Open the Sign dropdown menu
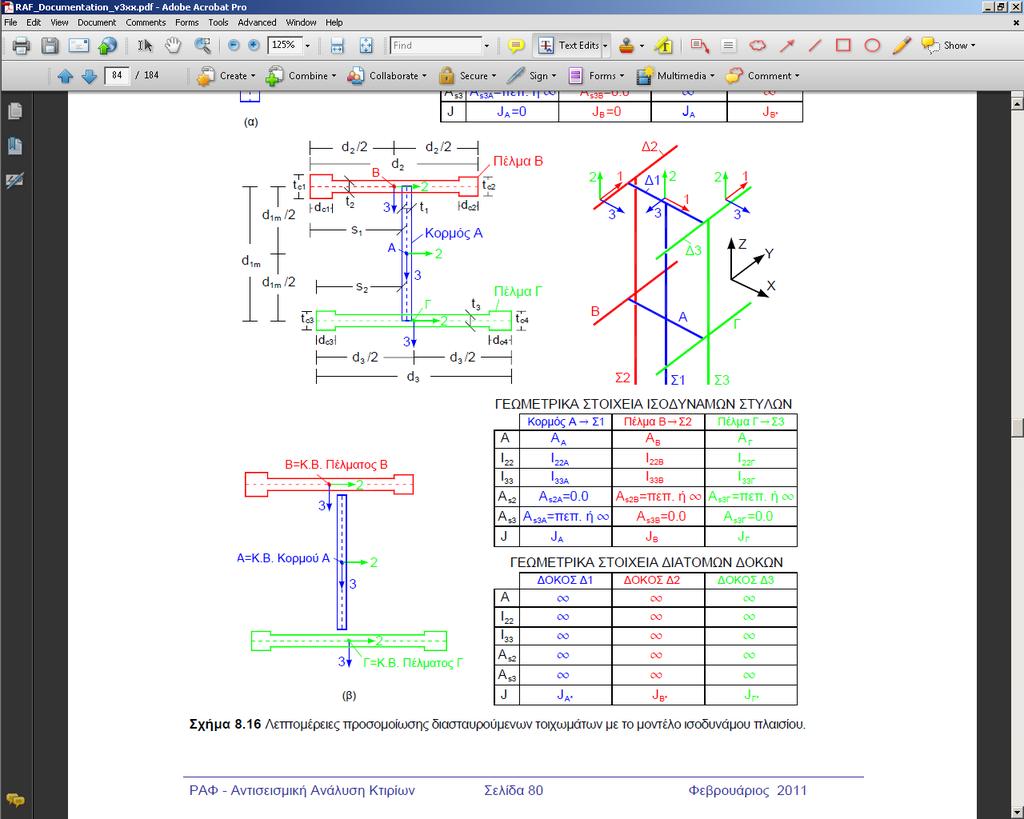Screen dimensions: 1024x819 [532, 76]
